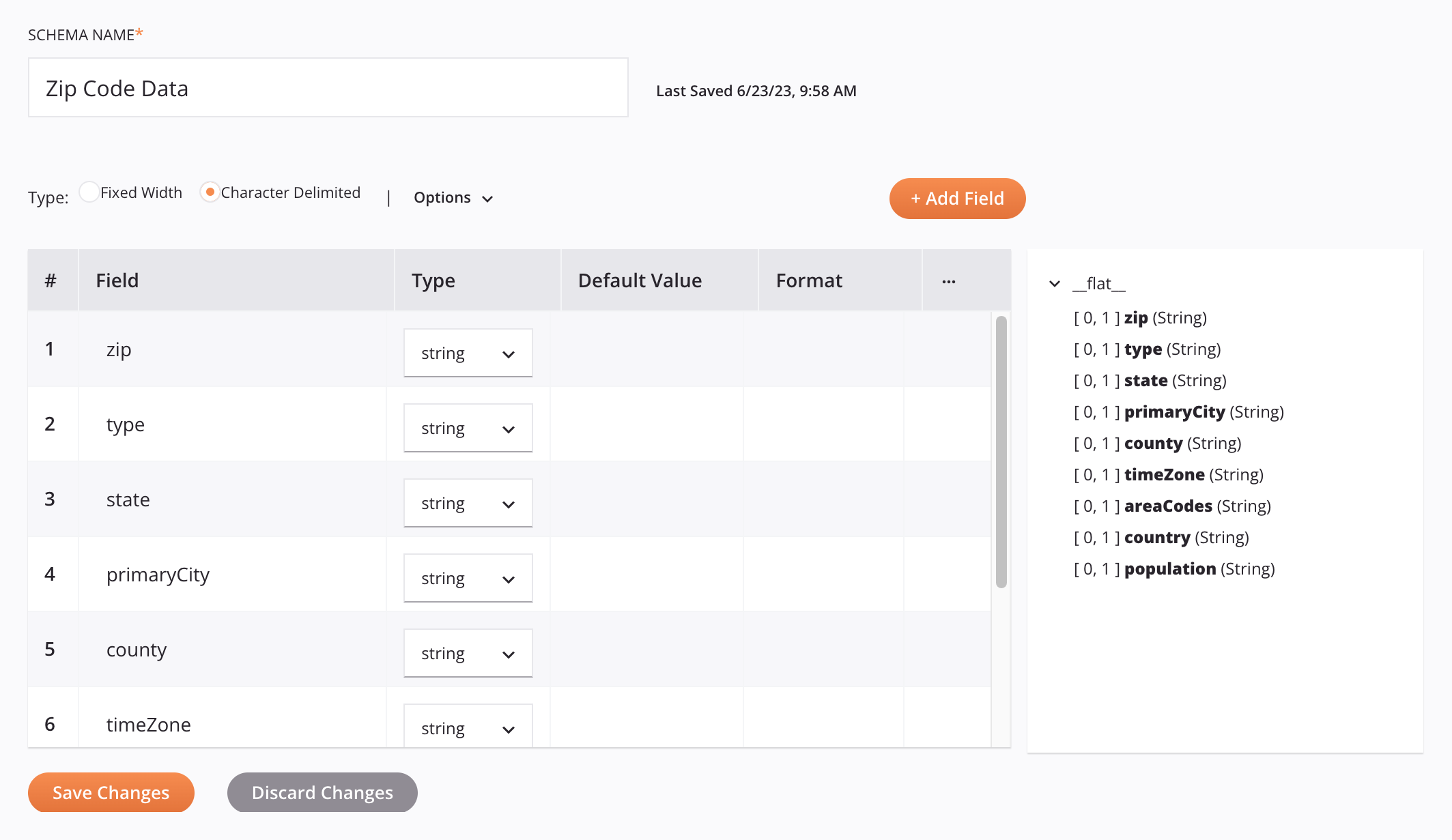Click the county field type dropdown arrow
The height and width of the screenshot is (840, 1452).
pos(509,653)
